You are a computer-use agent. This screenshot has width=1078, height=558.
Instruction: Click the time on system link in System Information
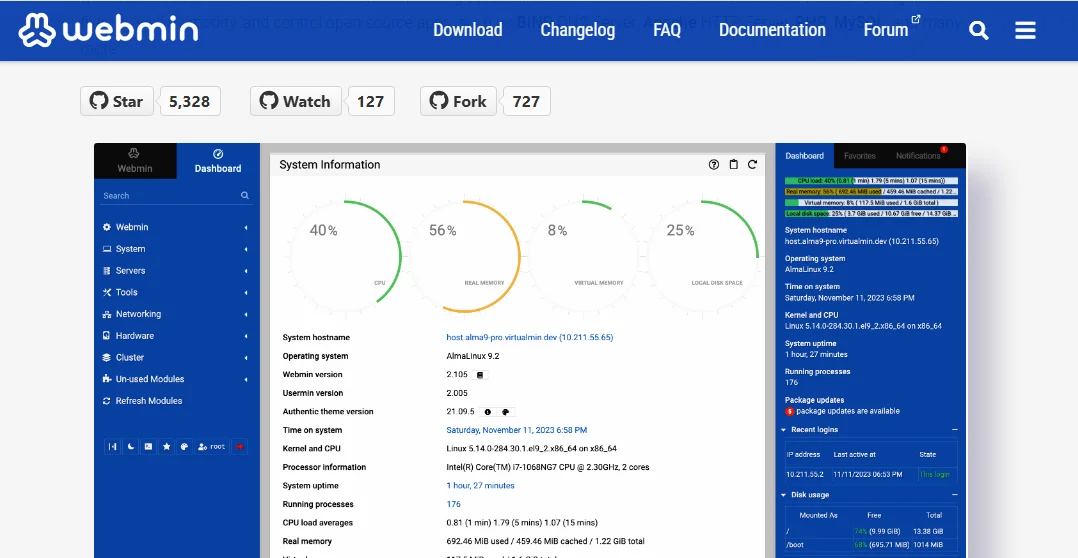click(x=517, y=430)
